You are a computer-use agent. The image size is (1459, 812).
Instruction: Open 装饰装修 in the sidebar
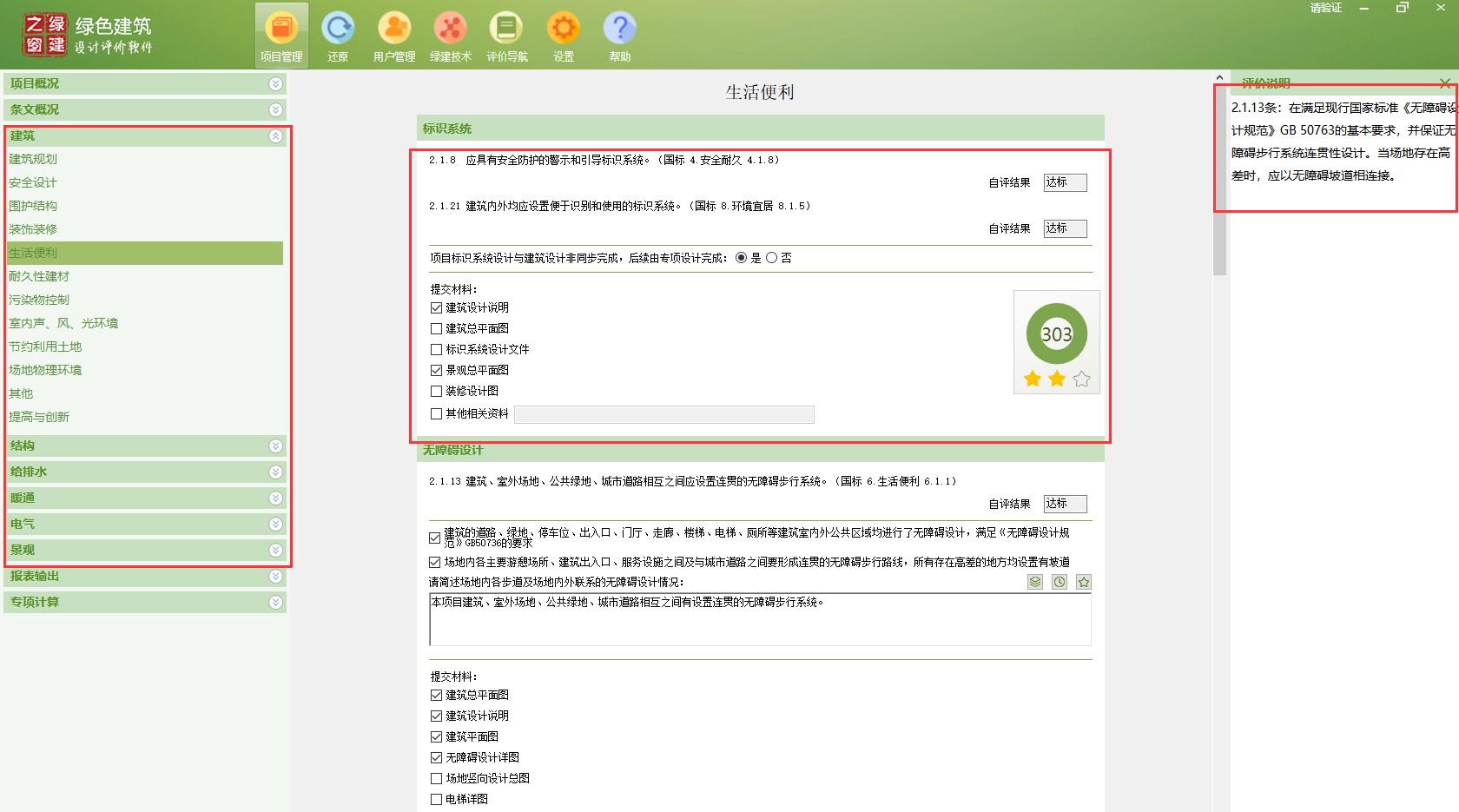tap(33, 229)
